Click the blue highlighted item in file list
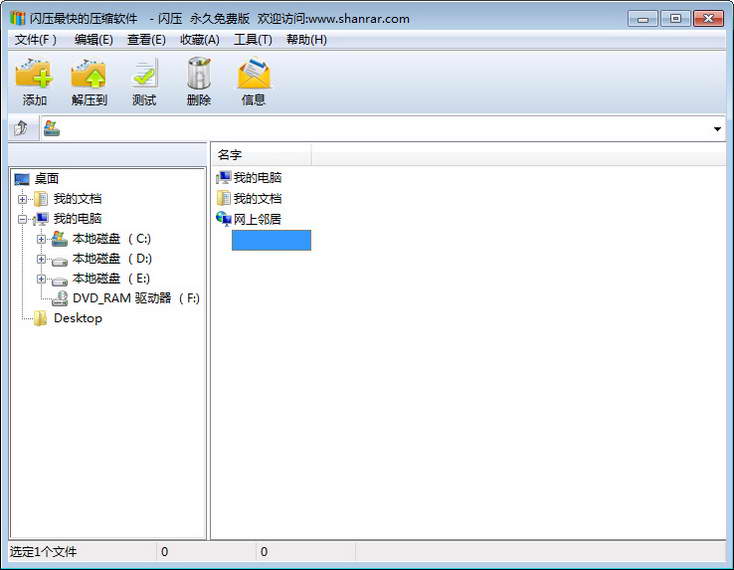The height and width of the screenshot is (570, 734). tap(271, 240)
